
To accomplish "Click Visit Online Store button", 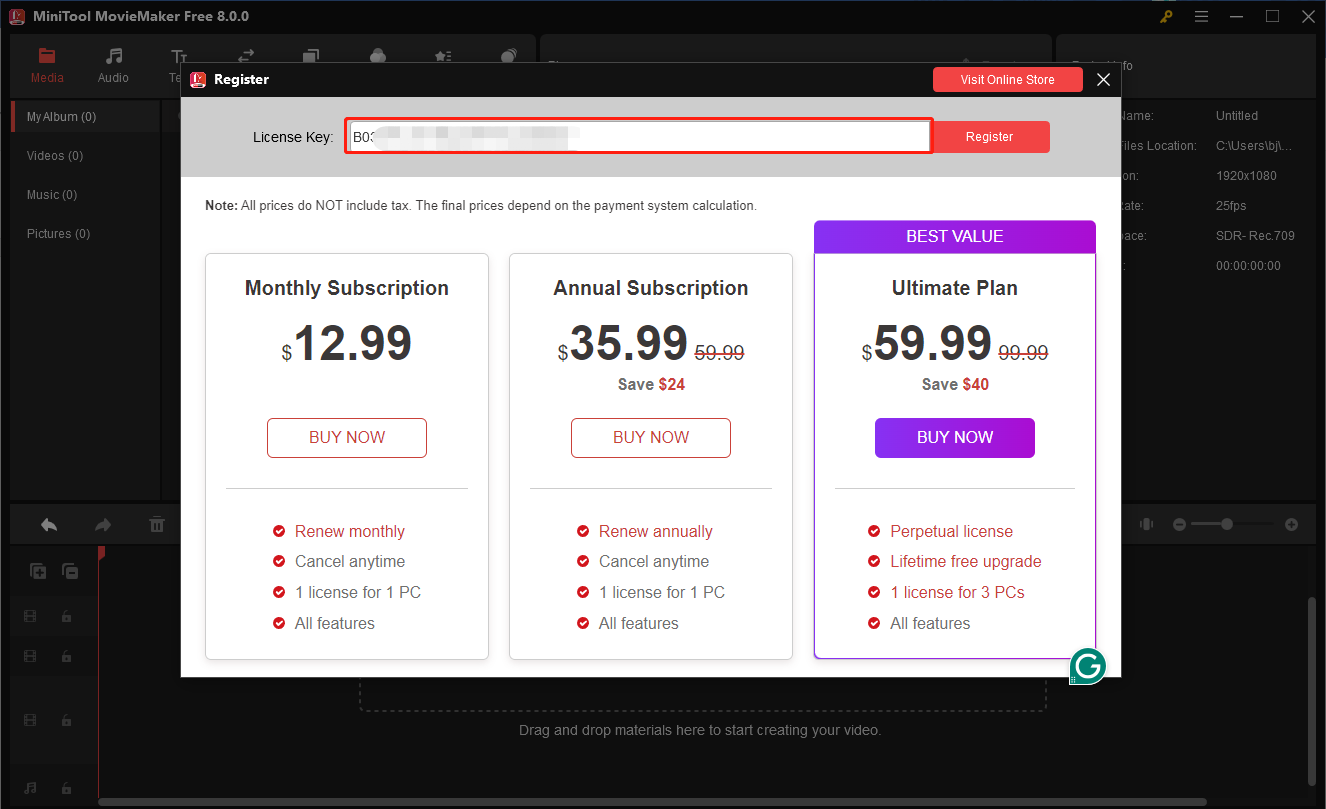I will tap(1007, 80).
